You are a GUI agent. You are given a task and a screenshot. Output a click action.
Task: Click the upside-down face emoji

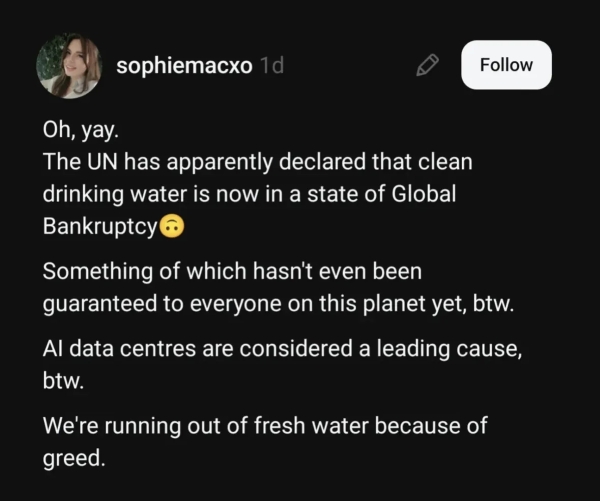[x=172, y=227]
